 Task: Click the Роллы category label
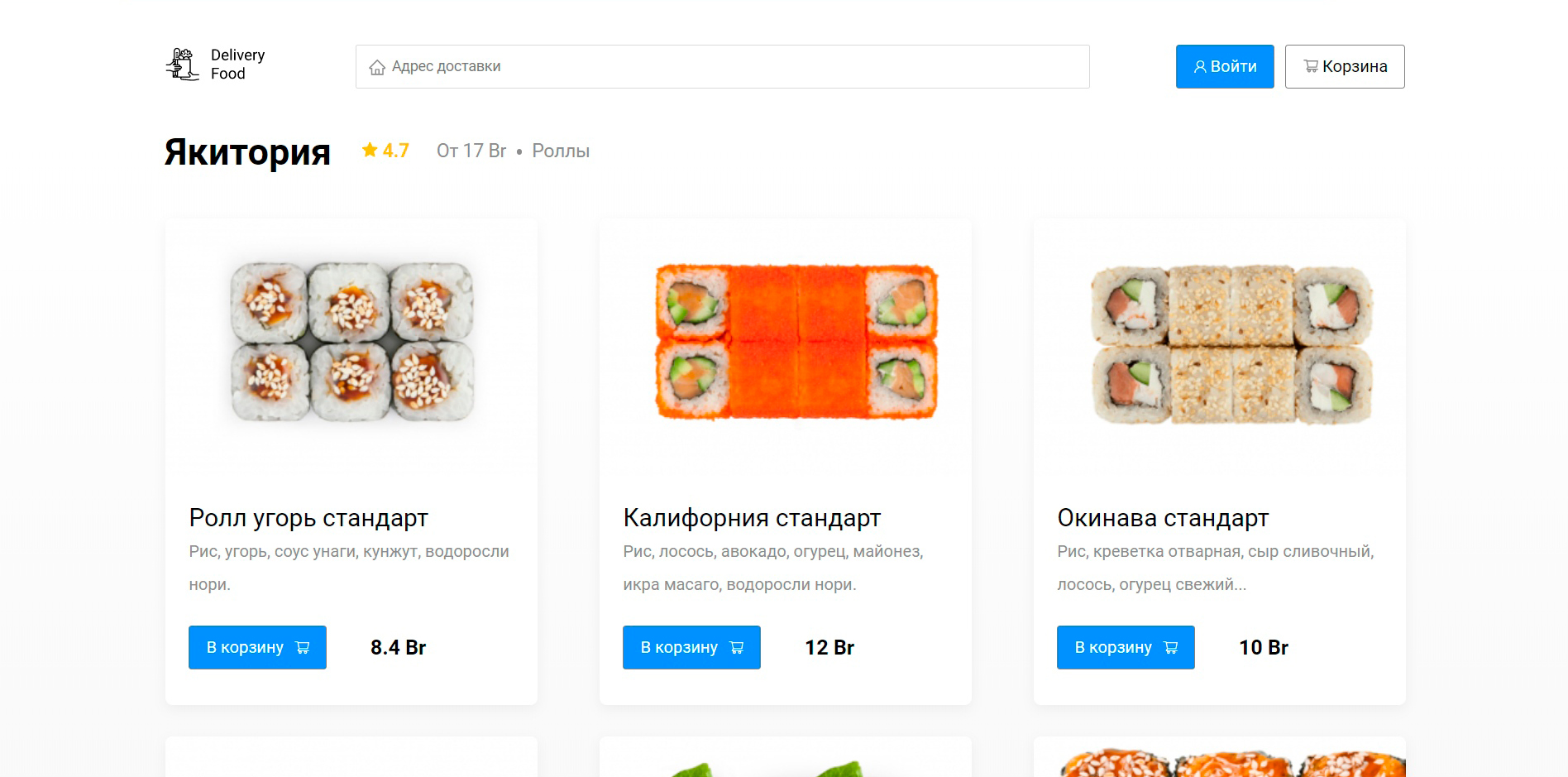[x=561, y=151]
